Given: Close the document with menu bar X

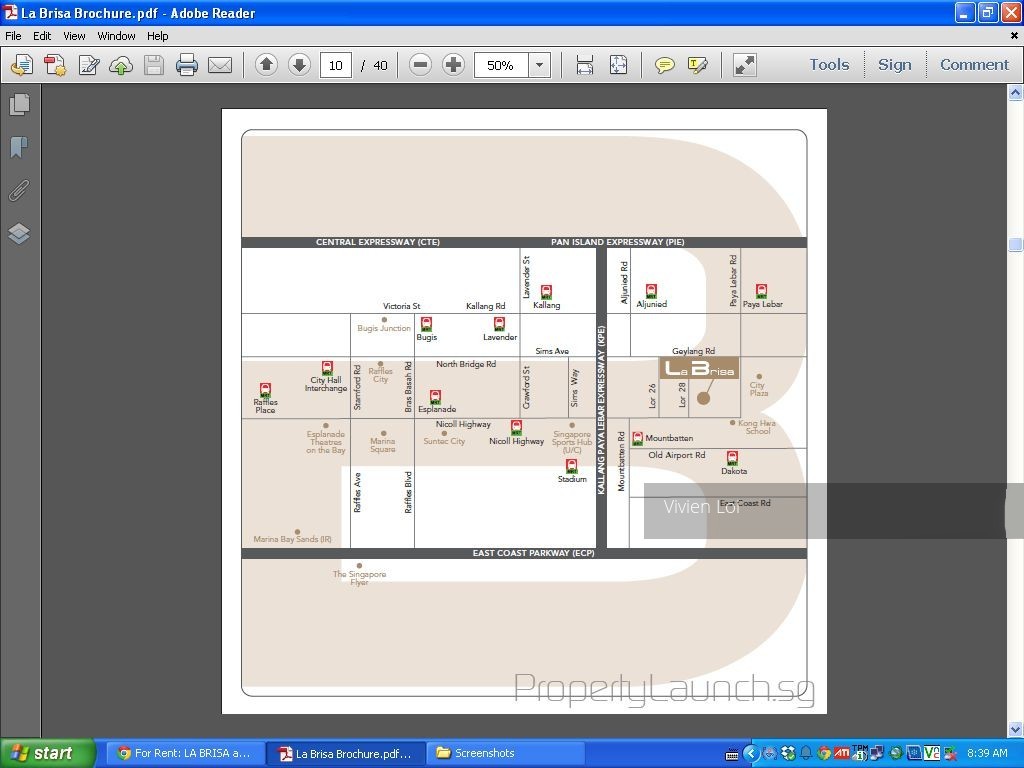Looking at the screenshot, I should (x=1014, y=36).
